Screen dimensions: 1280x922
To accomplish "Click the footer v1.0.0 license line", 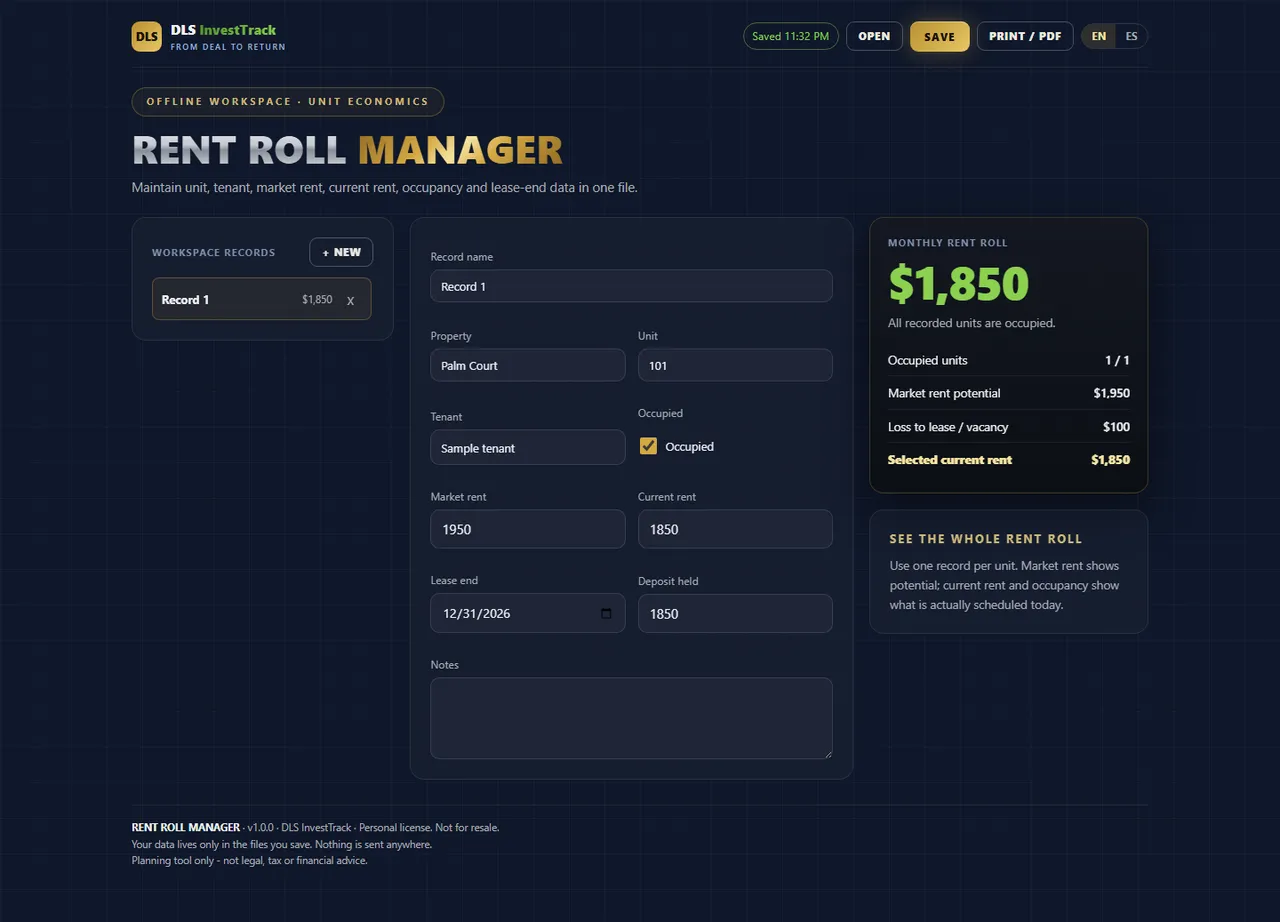I will pyautogui.click(x=316, y=827).
